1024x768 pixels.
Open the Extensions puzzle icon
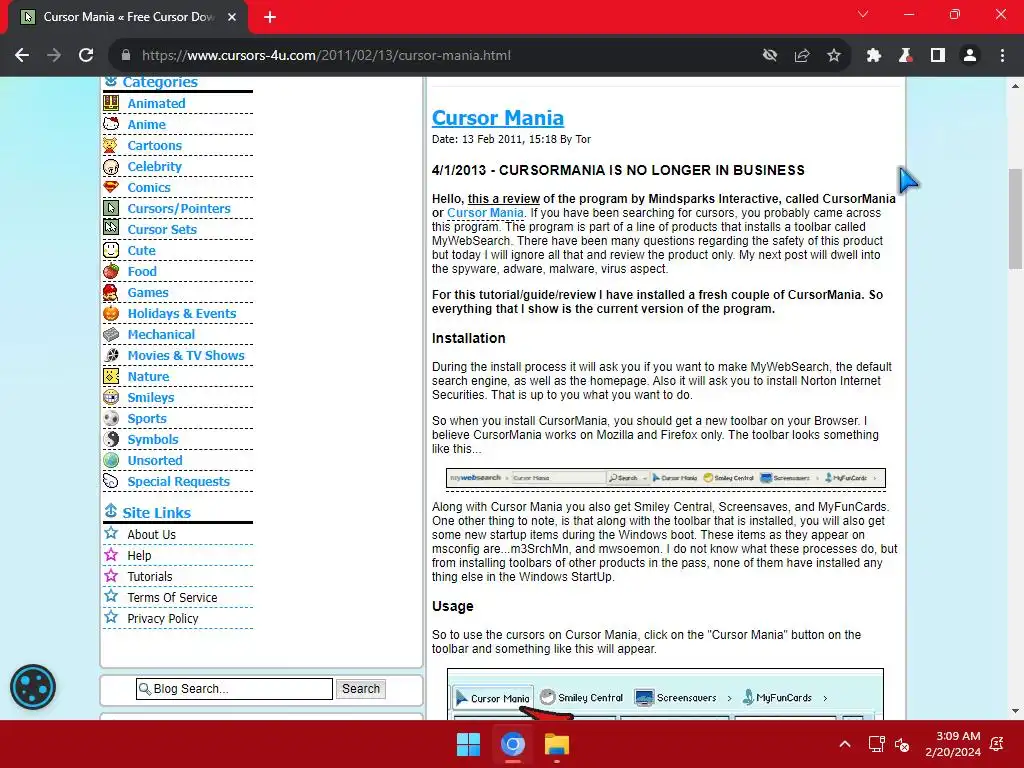click(x=874, y=56)
